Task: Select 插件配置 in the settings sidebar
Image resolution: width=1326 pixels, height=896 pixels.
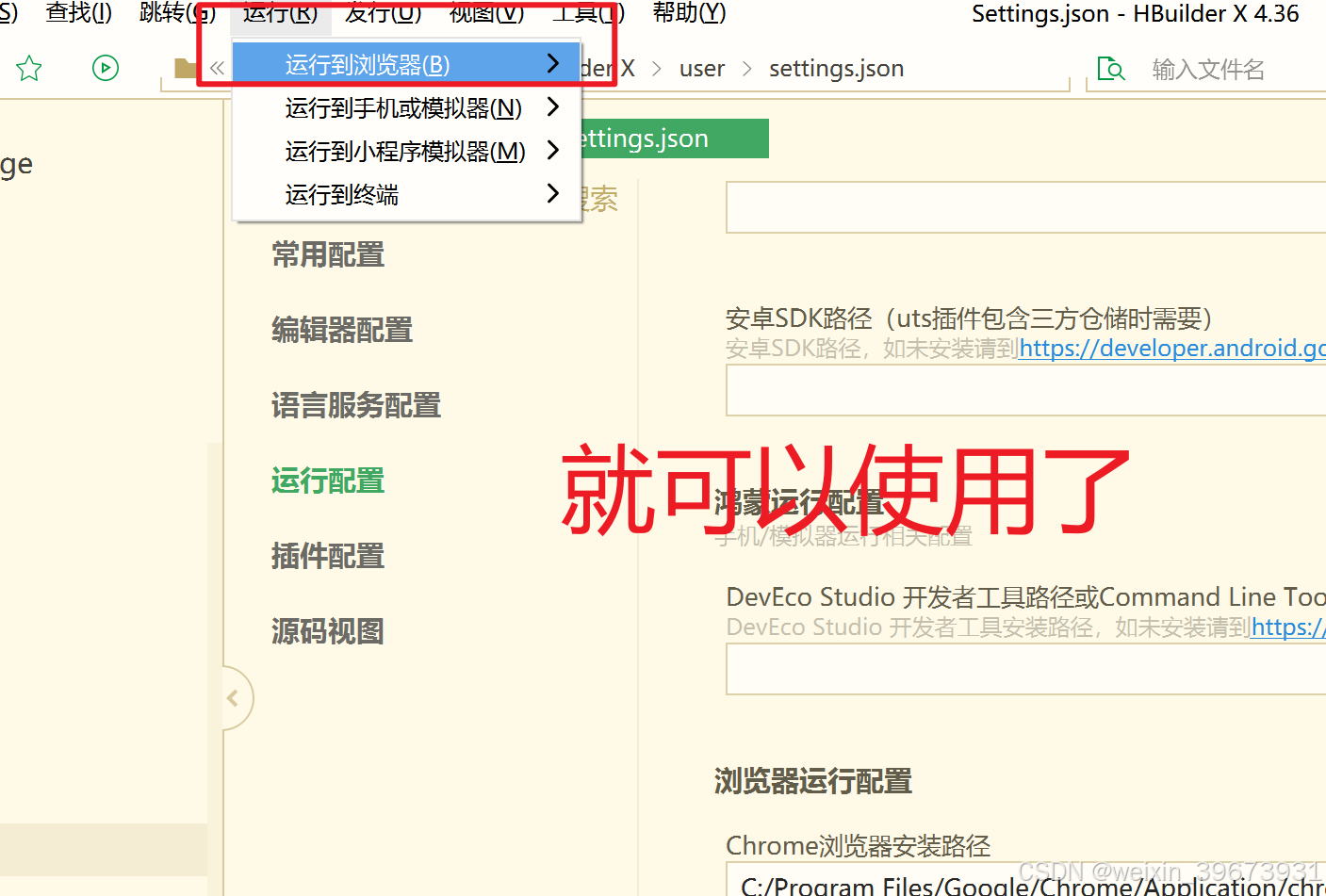Action: (x=327, y=556)
